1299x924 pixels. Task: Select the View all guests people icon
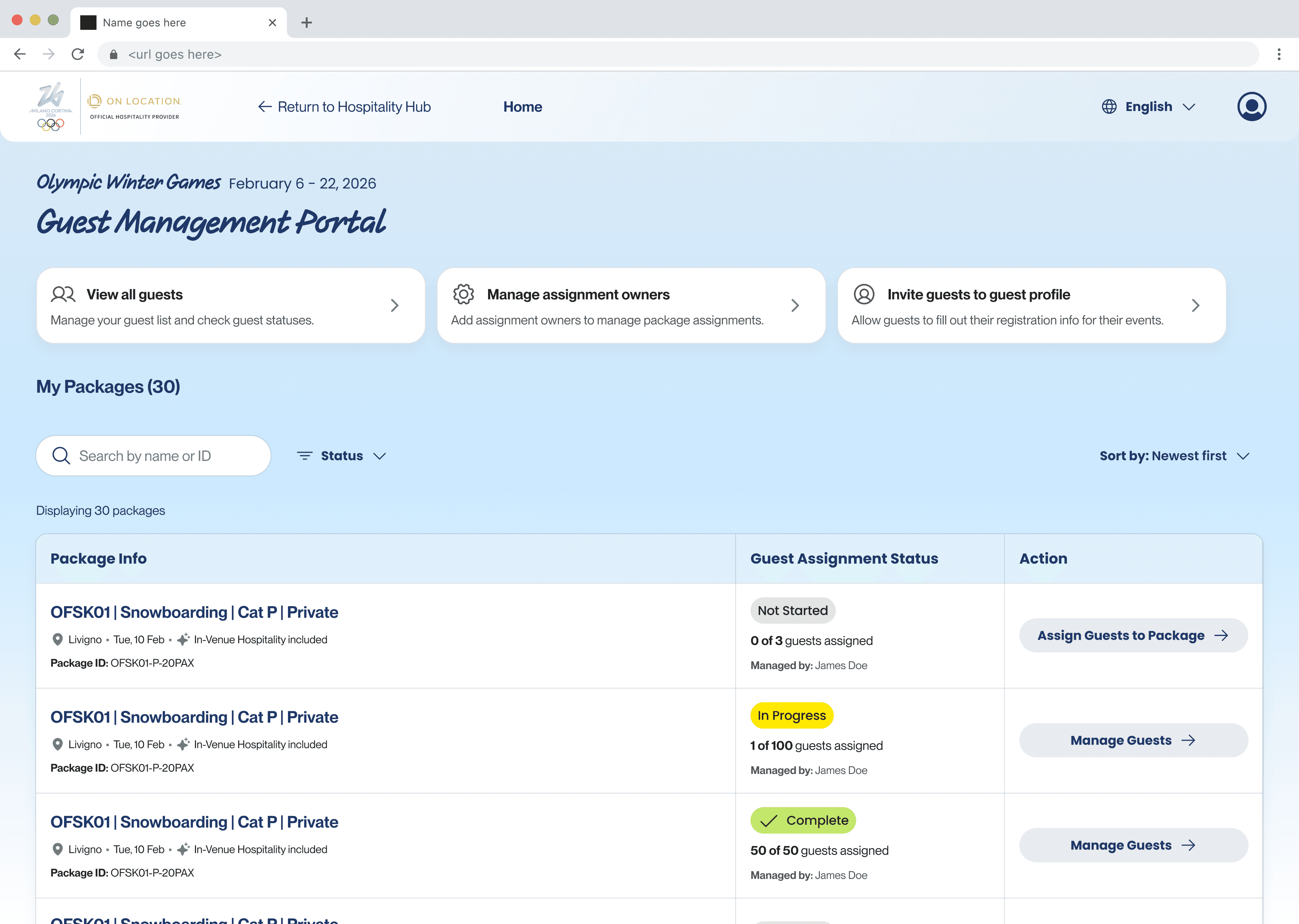pos(62,294)
